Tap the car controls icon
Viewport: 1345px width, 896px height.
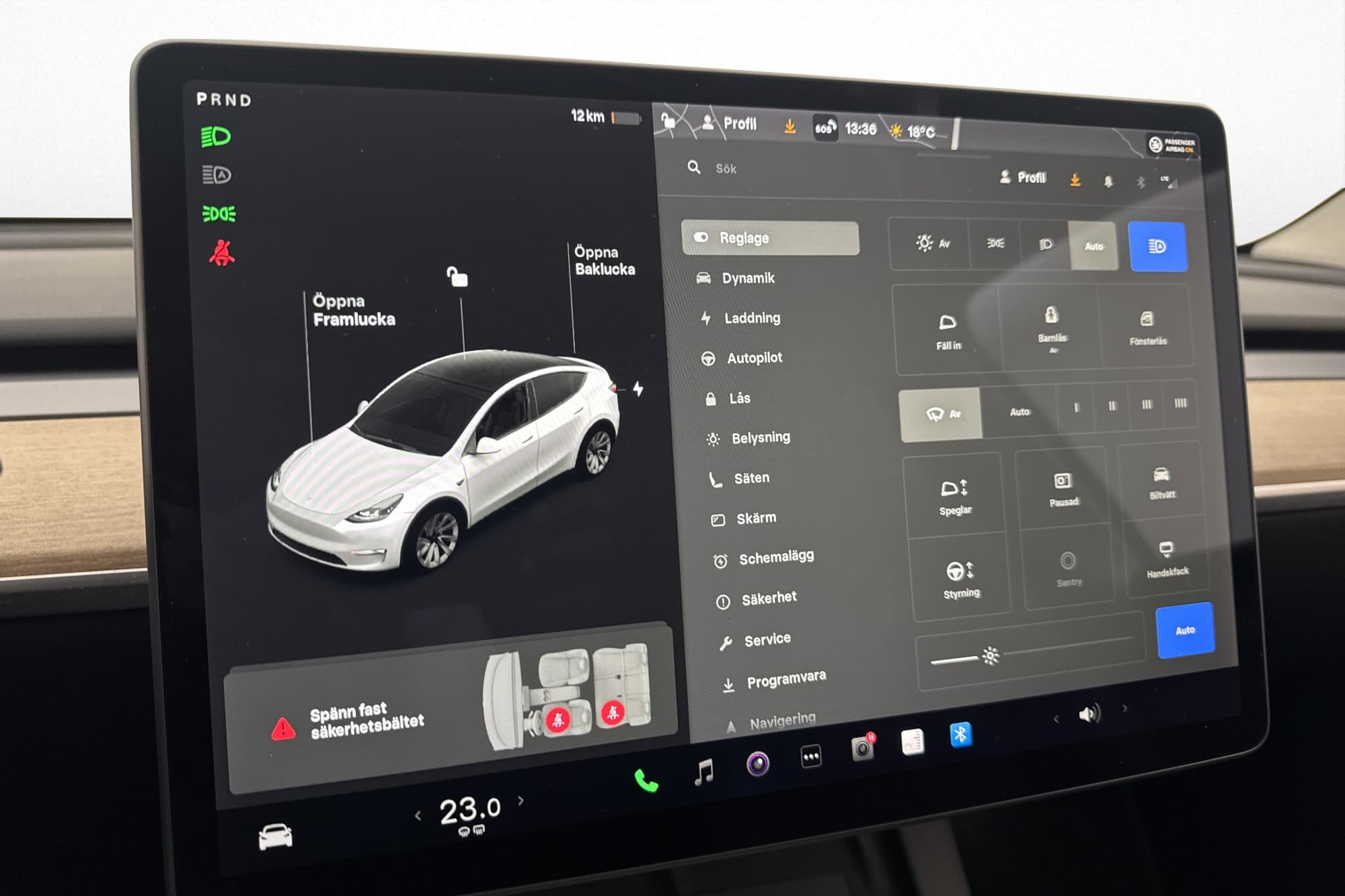coord(276,837)
